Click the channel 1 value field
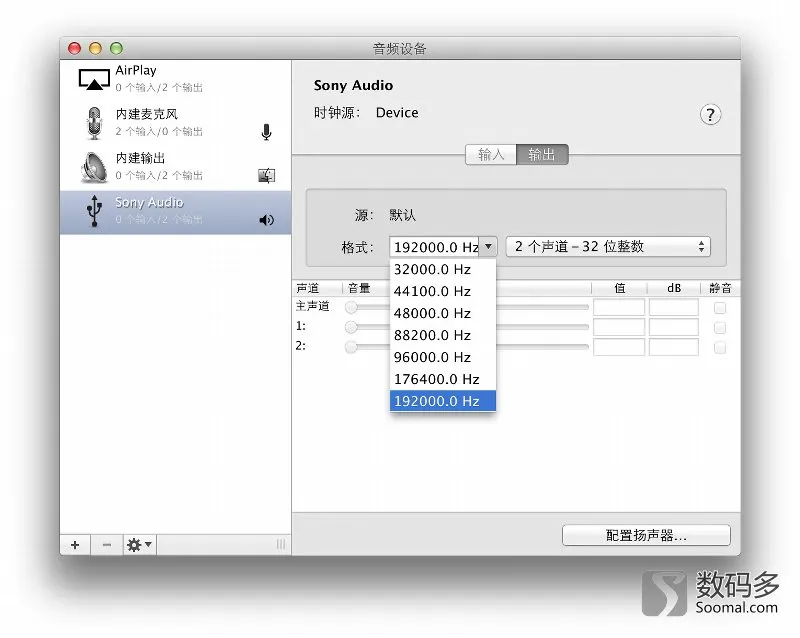This screenshot has height=638, width=800. pos(619,327)
